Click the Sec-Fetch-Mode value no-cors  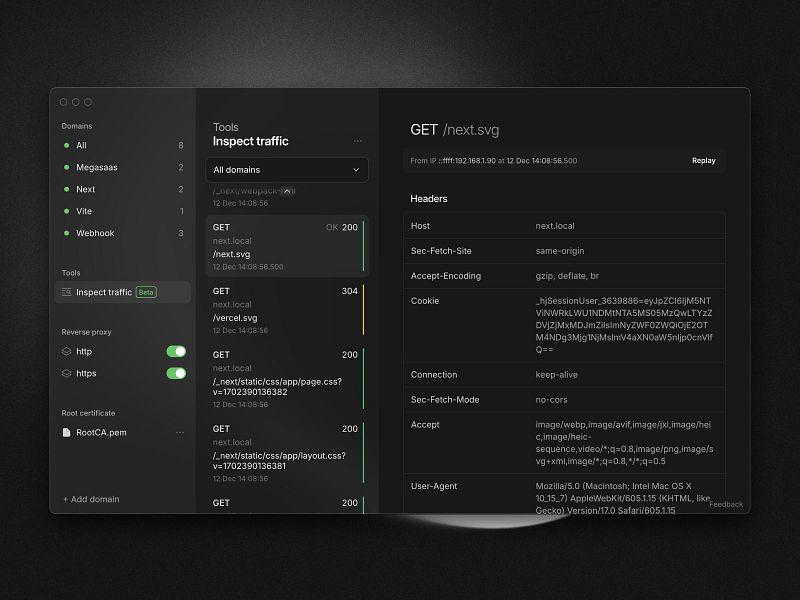551,400
